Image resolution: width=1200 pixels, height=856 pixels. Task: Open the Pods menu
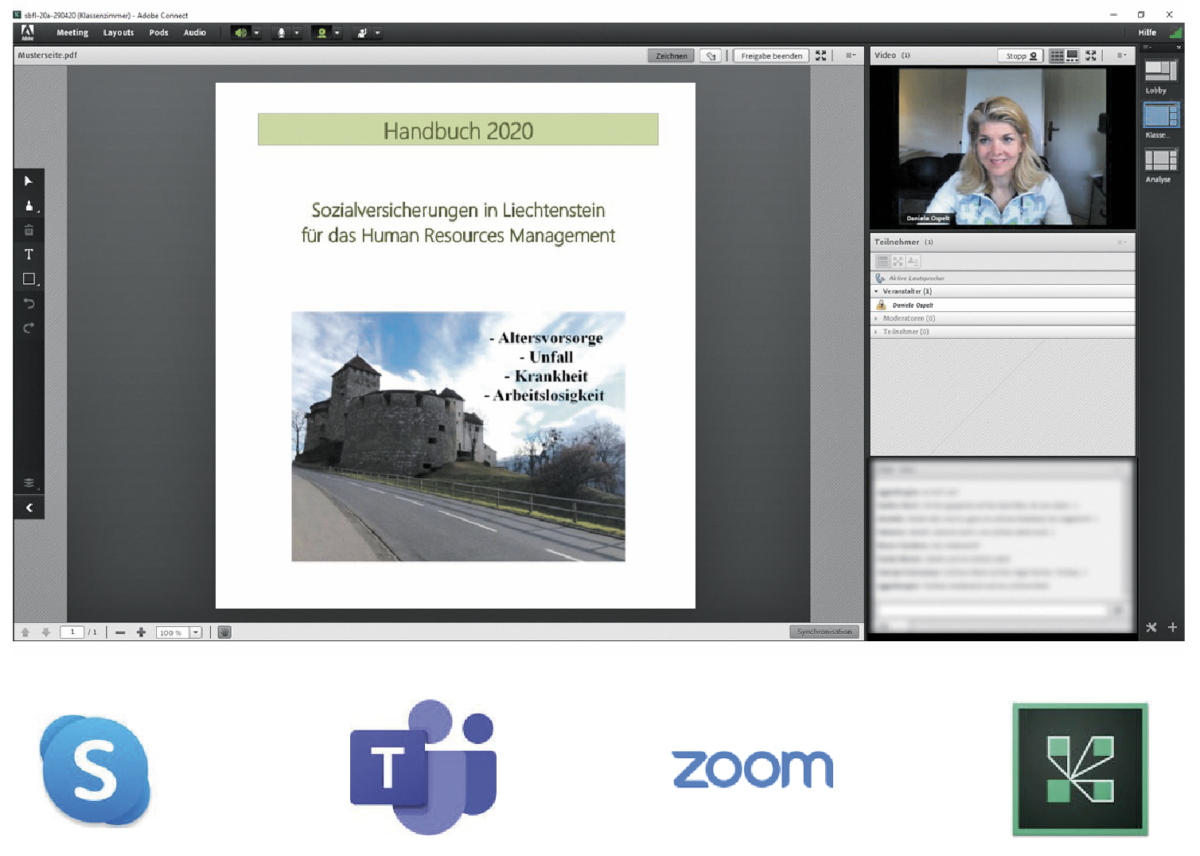coord(158,33)
